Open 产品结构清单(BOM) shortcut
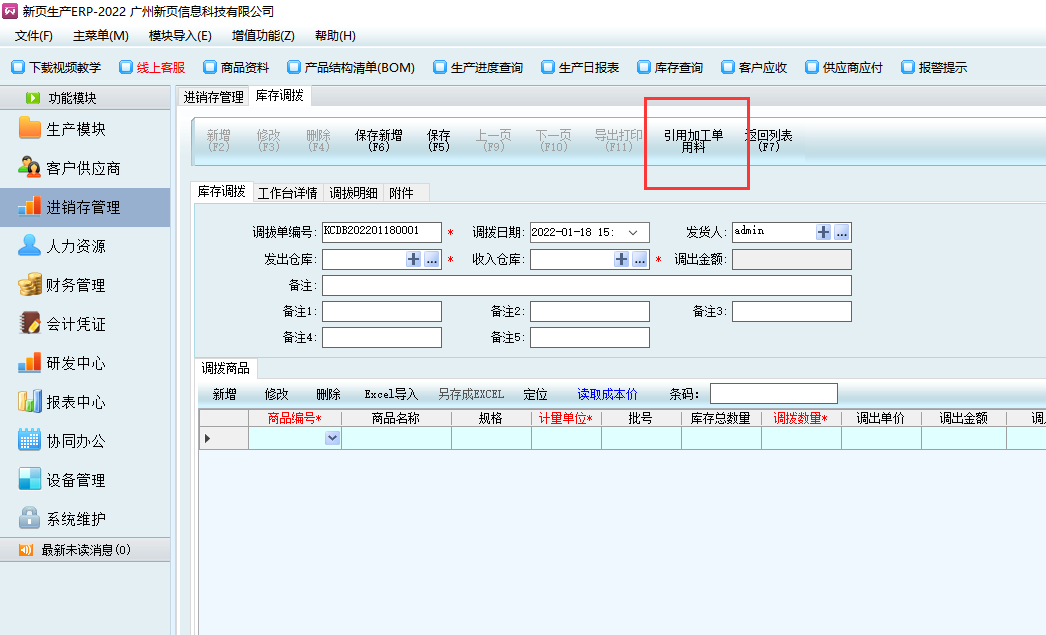The height and width of the screenshot is (635, 1046). tap(350, 68)
